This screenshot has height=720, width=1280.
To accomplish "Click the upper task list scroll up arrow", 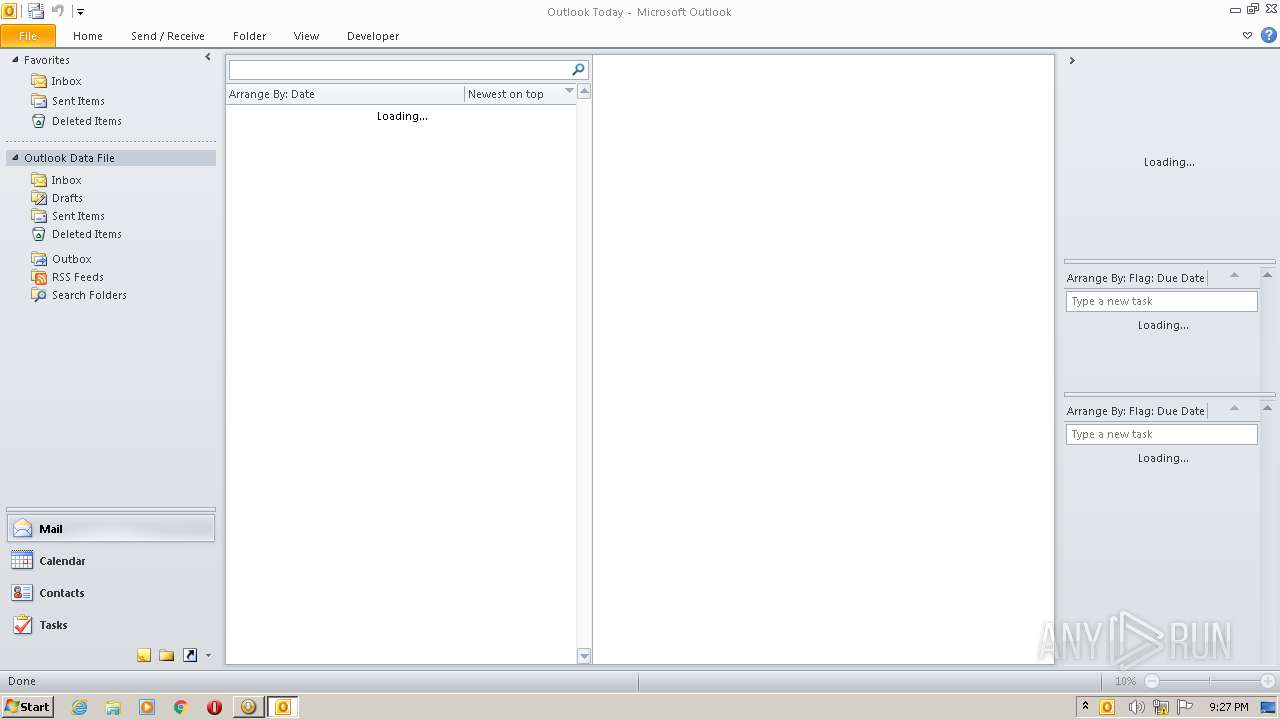I will click(x=1267, y=275).
